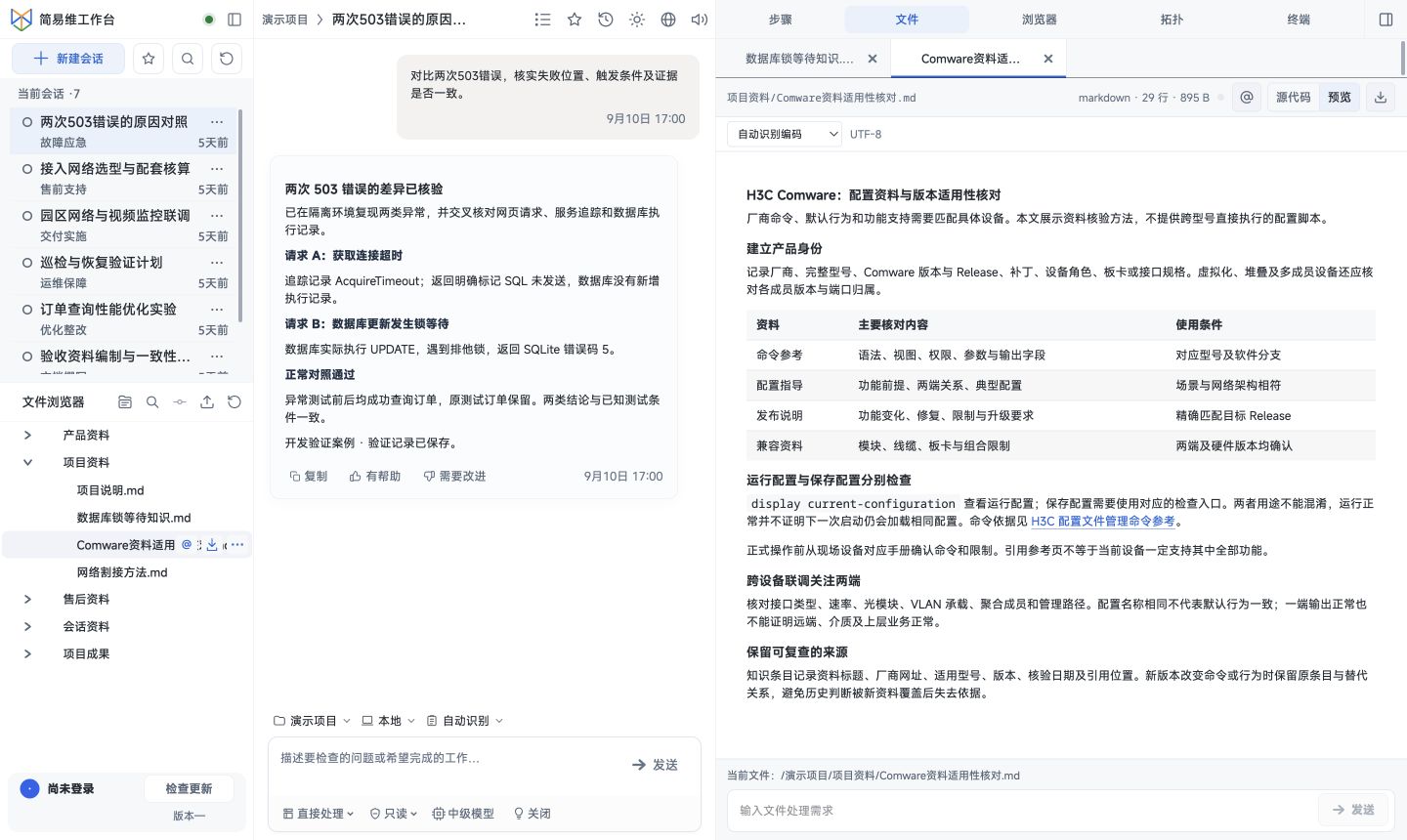The image size is (1407, 840).
Task: Open more options for 两次503错误的原因对照
Action: point(217,122)
